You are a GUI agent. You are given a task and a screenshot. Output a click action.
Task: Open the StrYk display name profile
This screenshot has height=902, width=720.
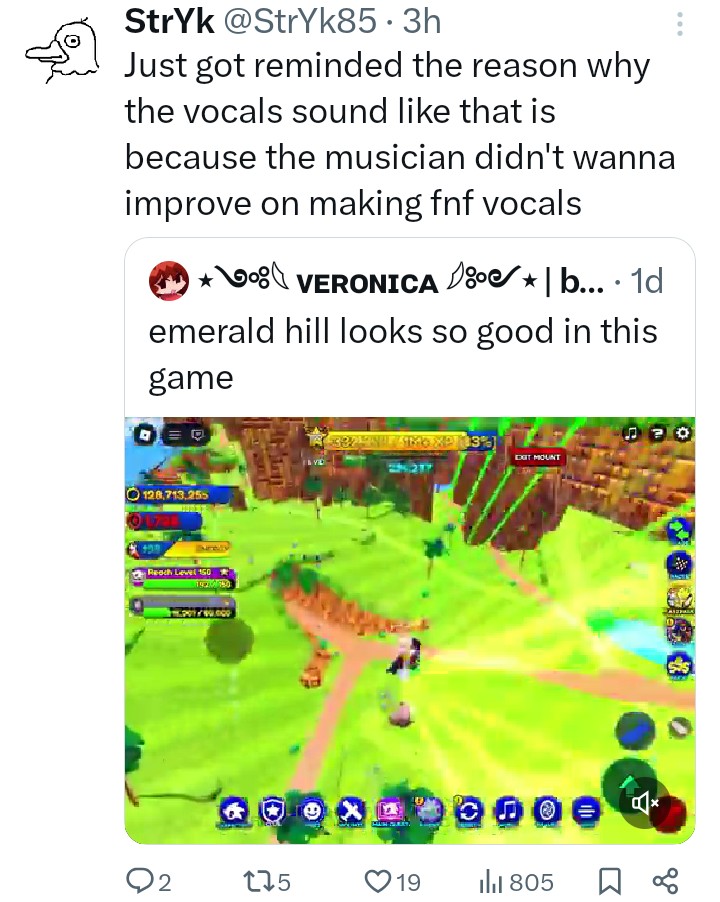pyautogui.click(x=170, y=21)
